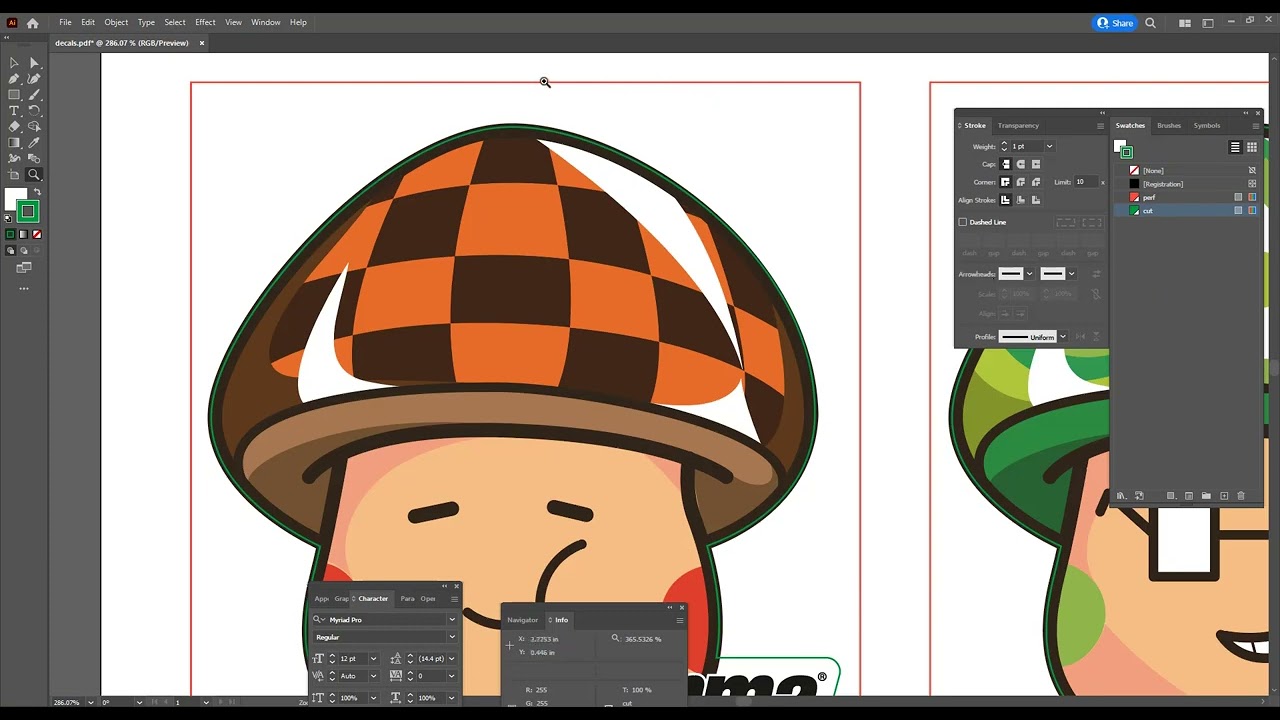Open Myriad Pro font family dropdown
This screenshot has width=1280, height=720.
coord(452,620)
